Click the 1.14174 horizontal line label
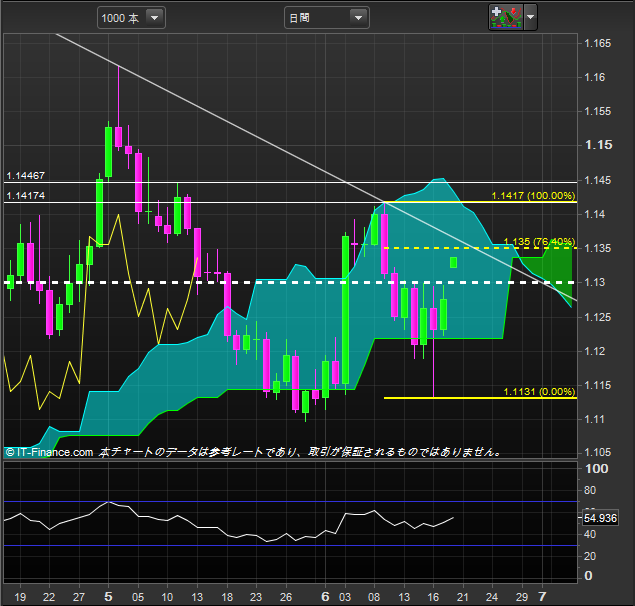The width and height of the screenshot is (635, 606). 26,196
